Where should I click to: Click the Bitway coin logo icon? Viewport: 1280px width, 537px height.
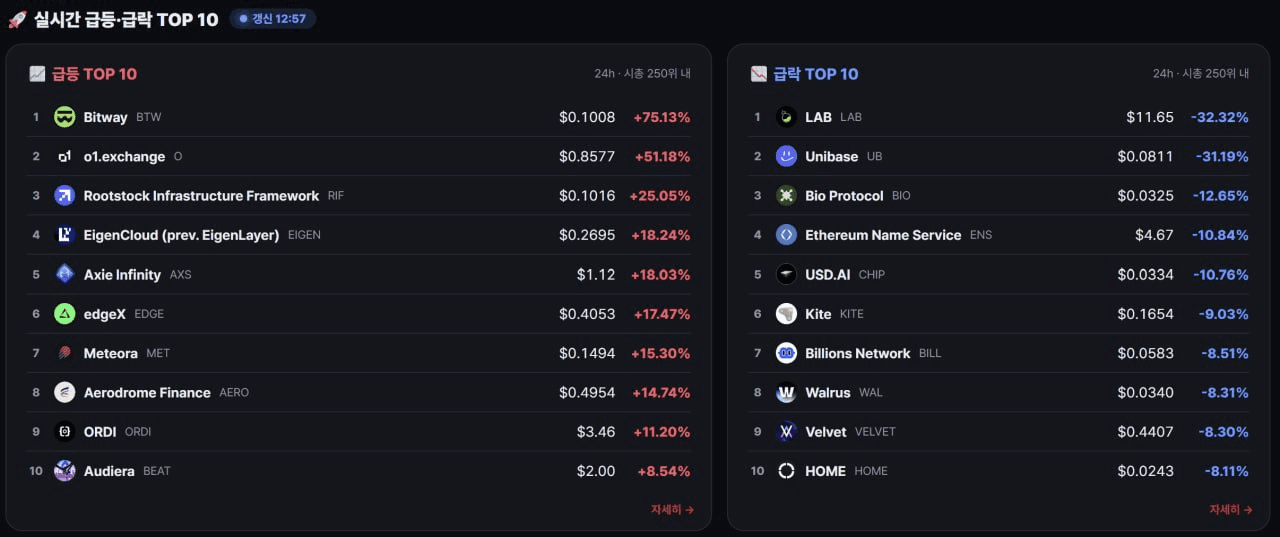65,117
